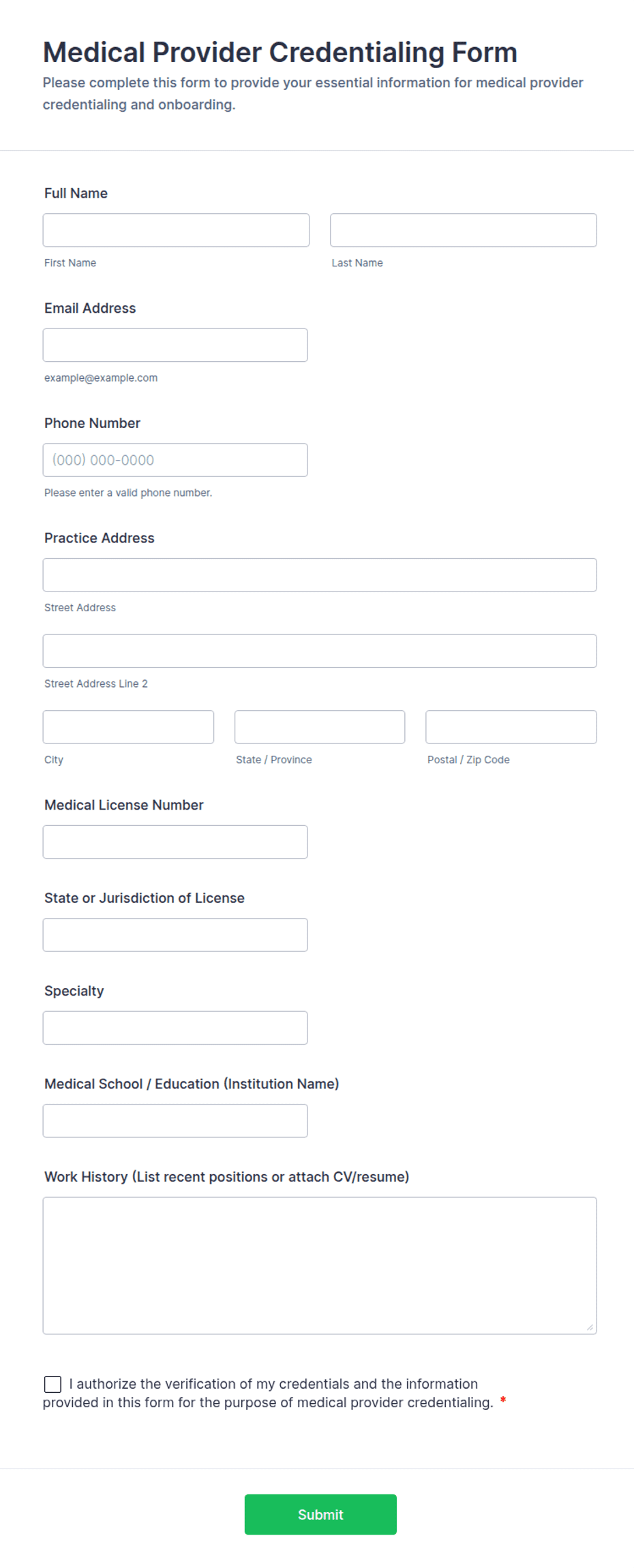The width and height of the screenshot is (634, 1568).
Task: Click the Full Name field label
Action: pyautogui.click(x=76, y=194)
